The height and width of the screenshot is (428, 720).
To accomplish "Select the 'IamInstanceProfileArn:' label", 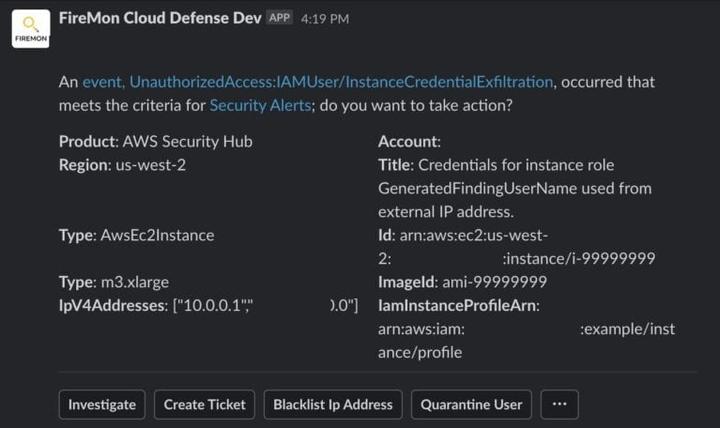I will [459, 305].
